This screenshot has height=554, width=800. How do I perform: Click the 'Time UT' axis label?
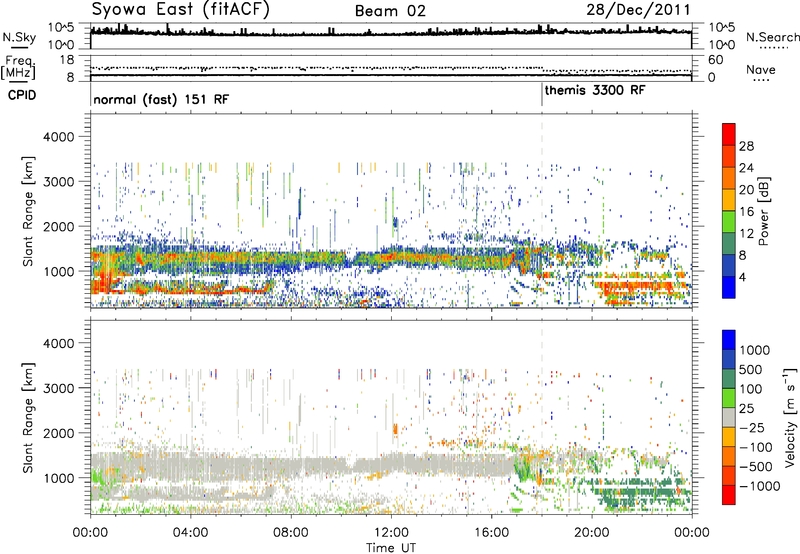[391, 548]
